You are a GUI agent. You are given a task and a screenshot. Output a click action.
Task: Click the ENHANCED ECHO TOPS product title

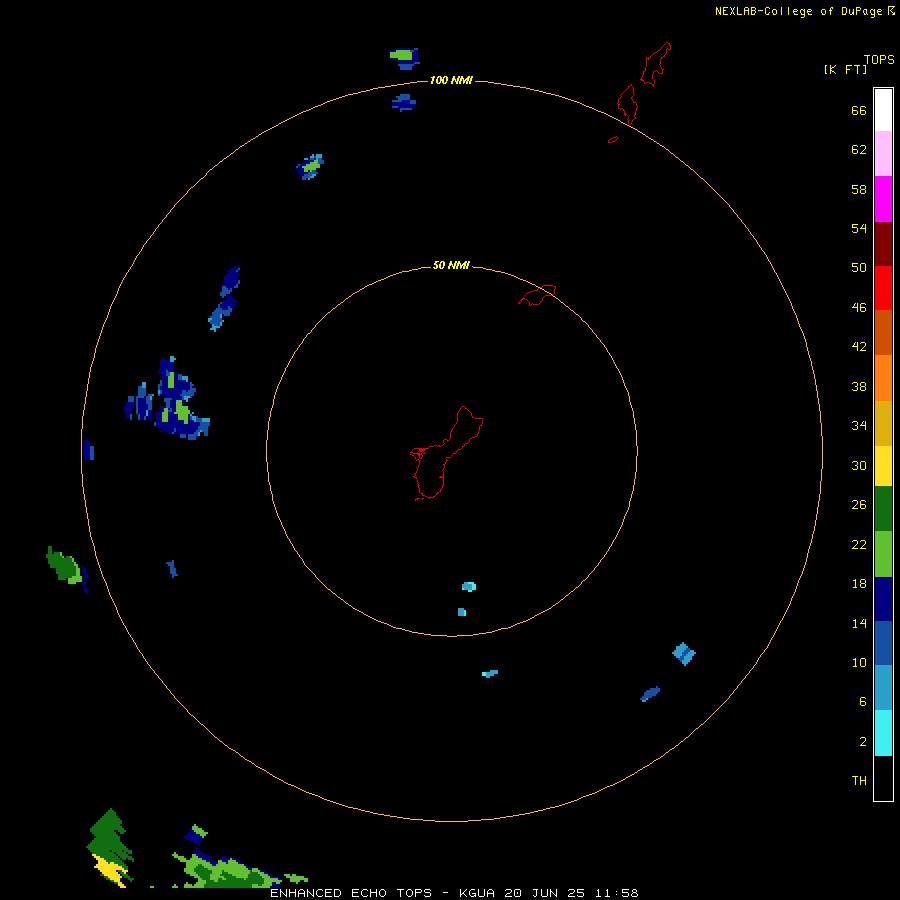(x=351, y=893)
